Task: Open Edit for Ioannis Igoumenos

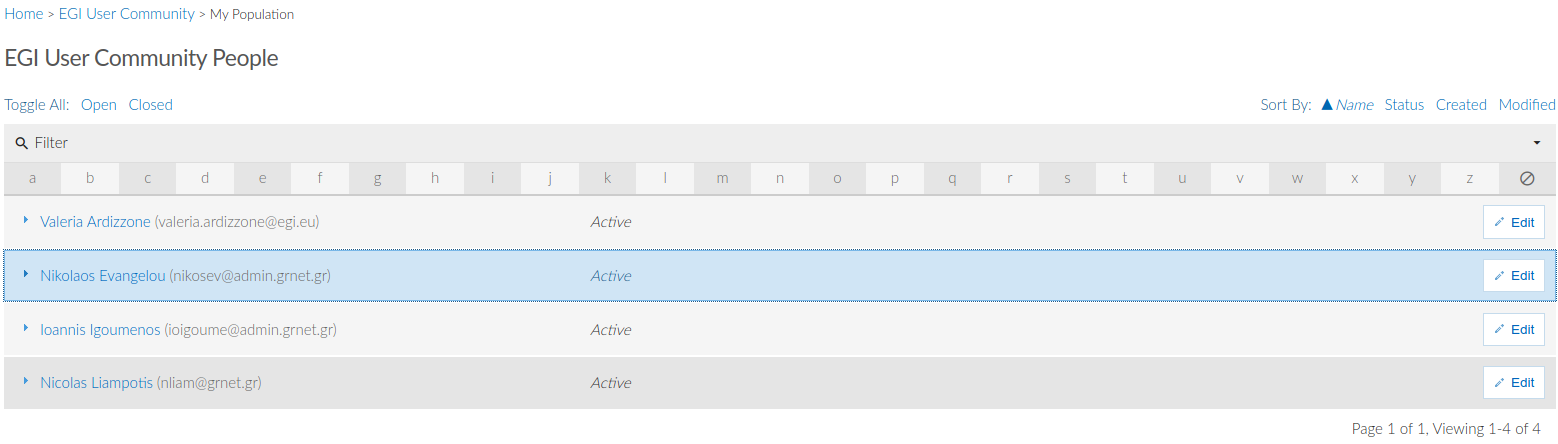Action: click(1513, 329)
